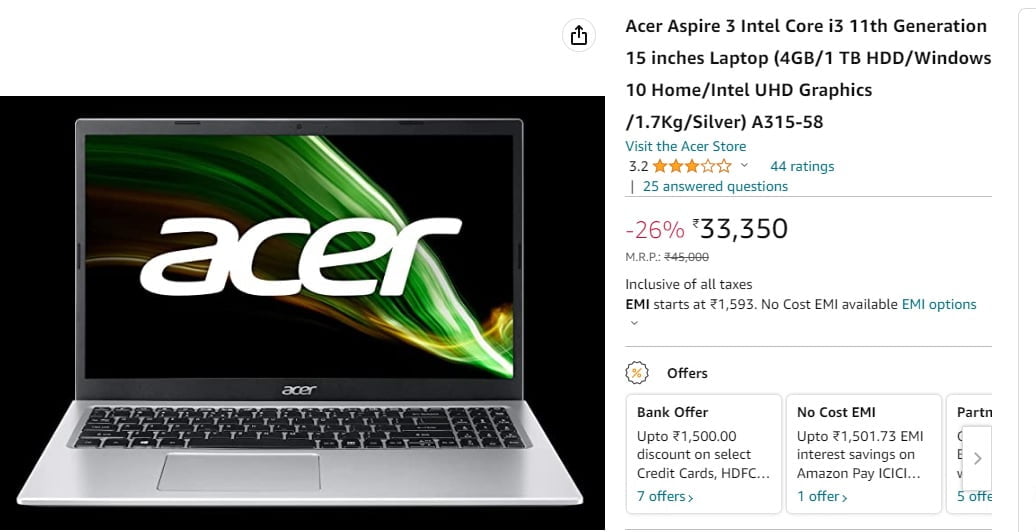This screenshot has height=532, width=1036.
Task: Click the 5 offers link in Partner card
Action: click(975, 496)
